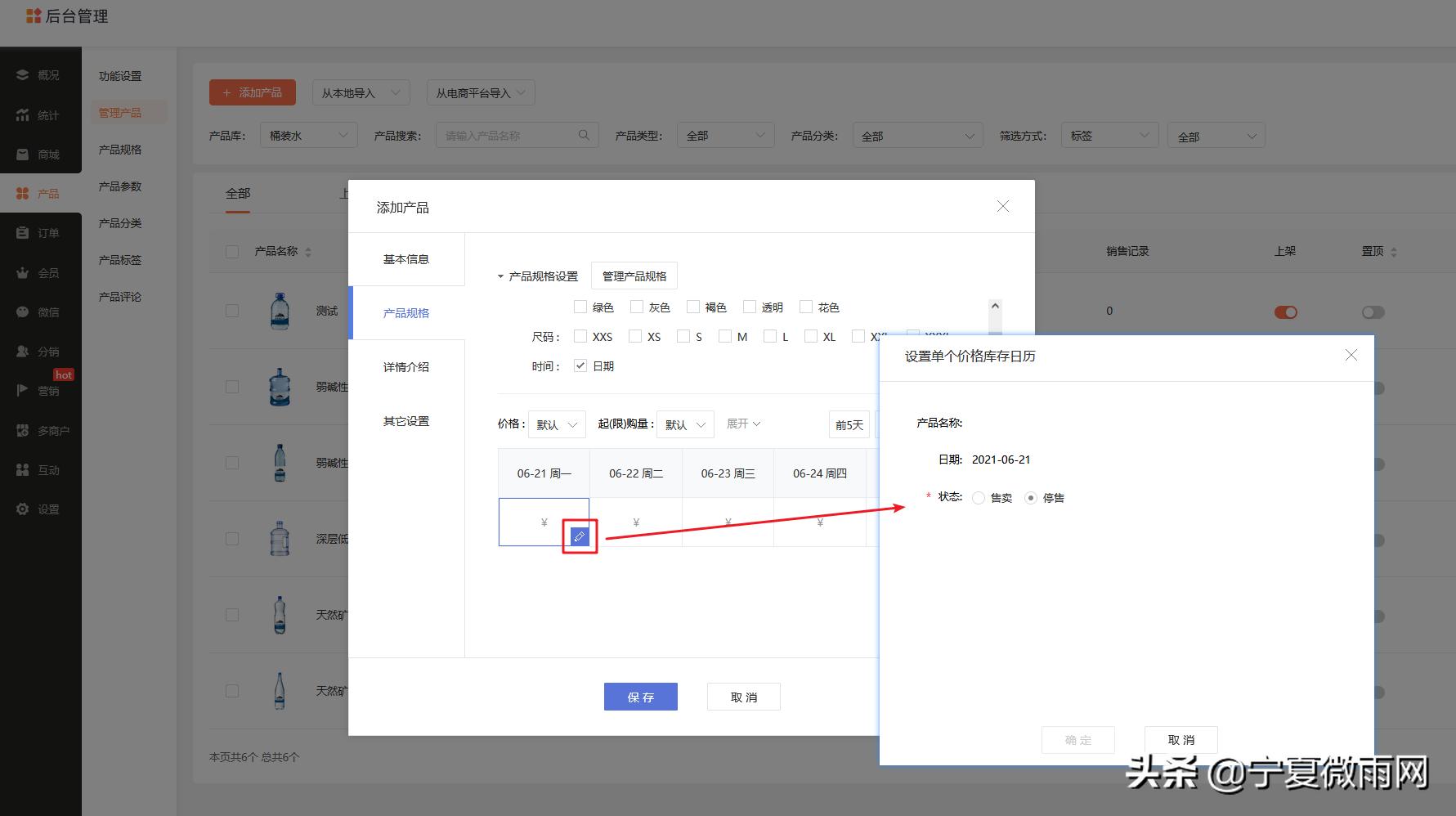Select the 订单 icon in the sidebar

(41, 232)
